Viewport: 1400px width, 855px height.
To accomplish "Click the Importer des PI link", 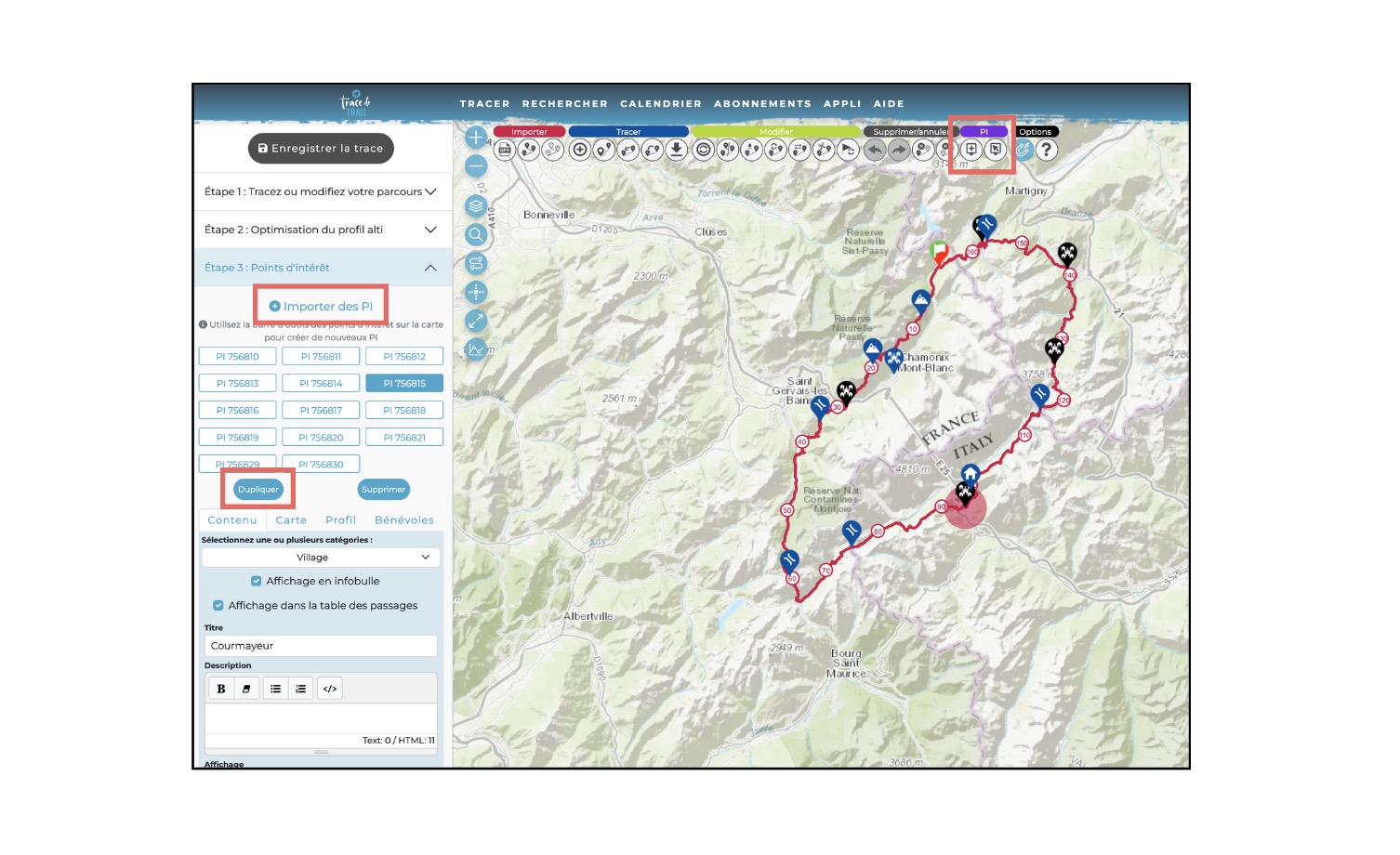I will 321,306.
